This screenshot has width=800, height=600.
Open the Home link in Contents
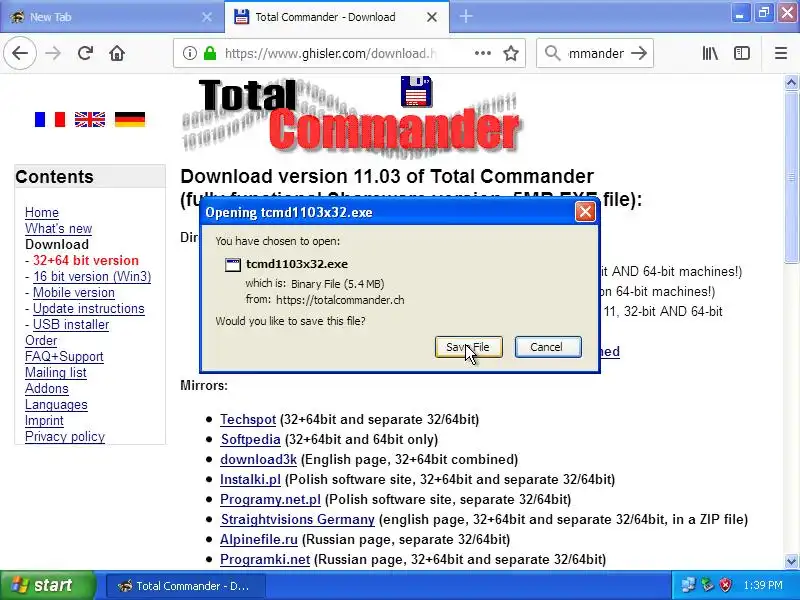pyautogui.click(x=42, y=212)
